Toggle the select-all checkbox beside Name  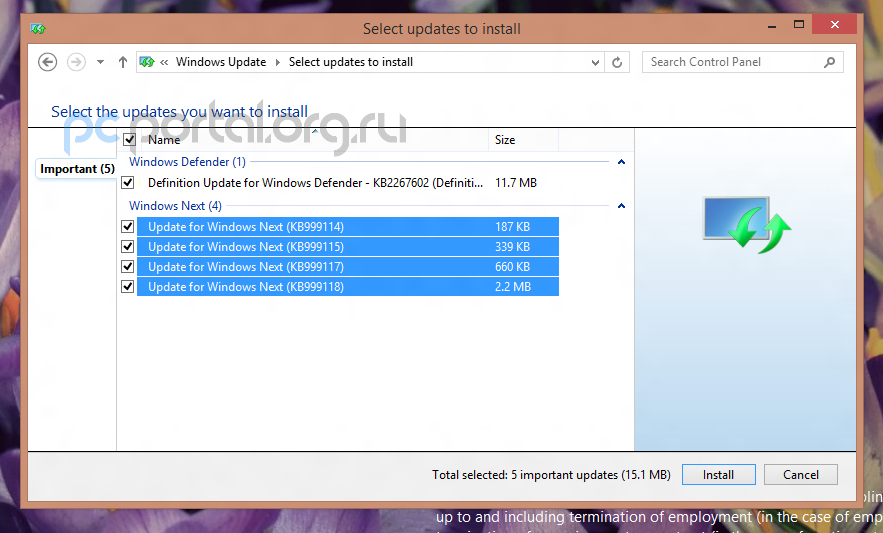tap(128, 140)
